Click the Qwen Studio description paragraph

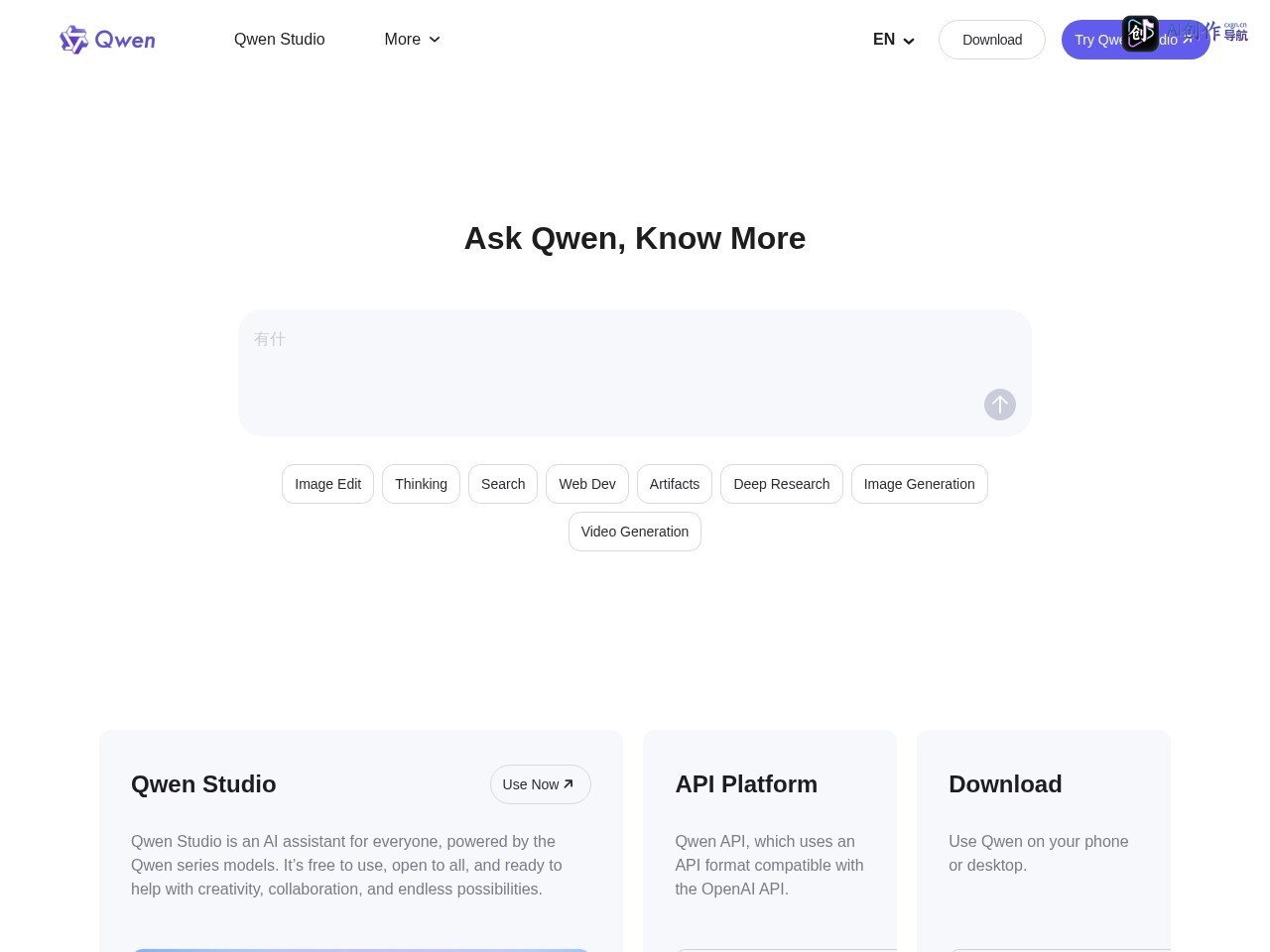(346, 866)
